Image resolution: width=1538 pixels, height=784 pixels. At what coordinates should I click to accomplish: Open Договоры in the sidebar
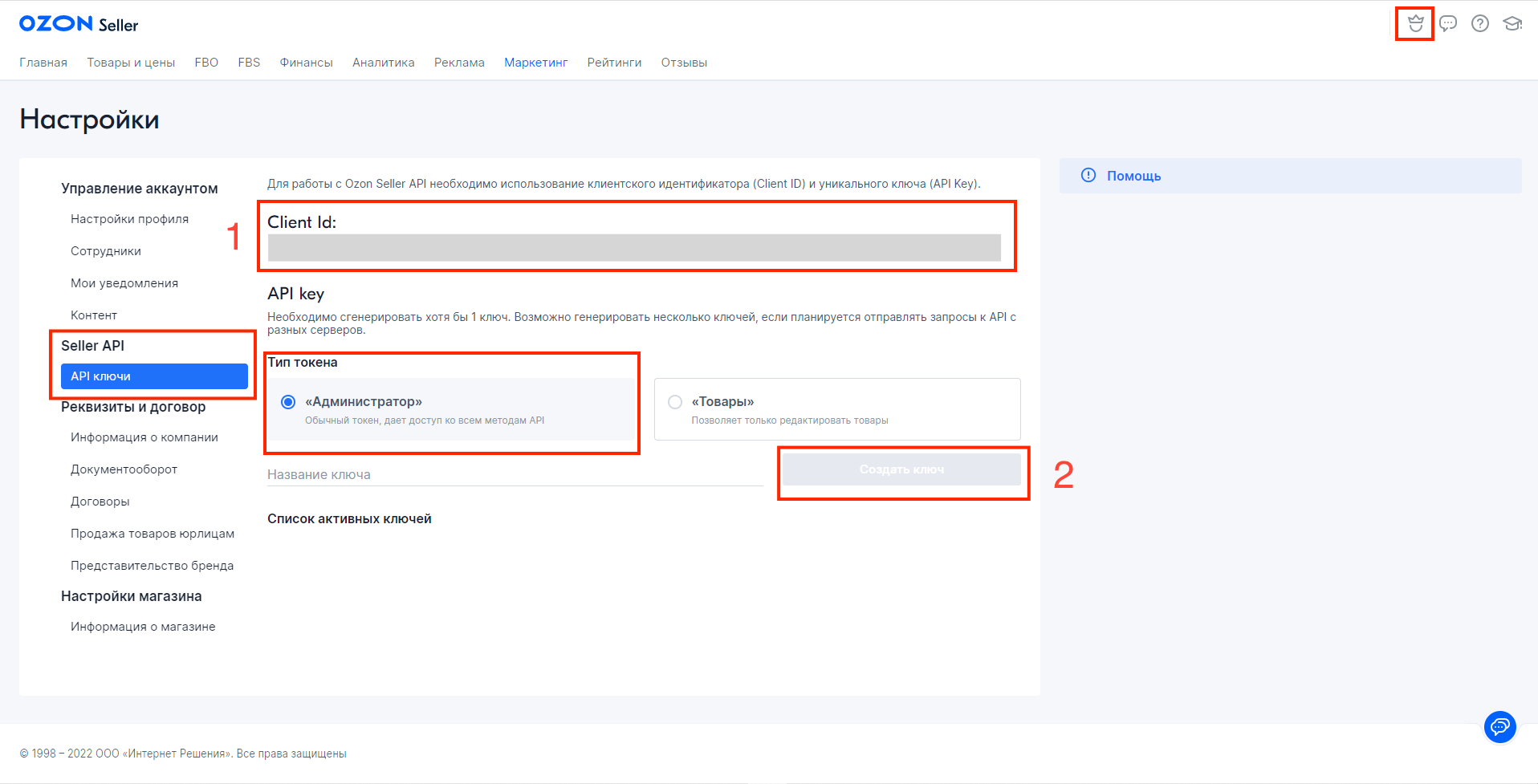click(100, 502)
